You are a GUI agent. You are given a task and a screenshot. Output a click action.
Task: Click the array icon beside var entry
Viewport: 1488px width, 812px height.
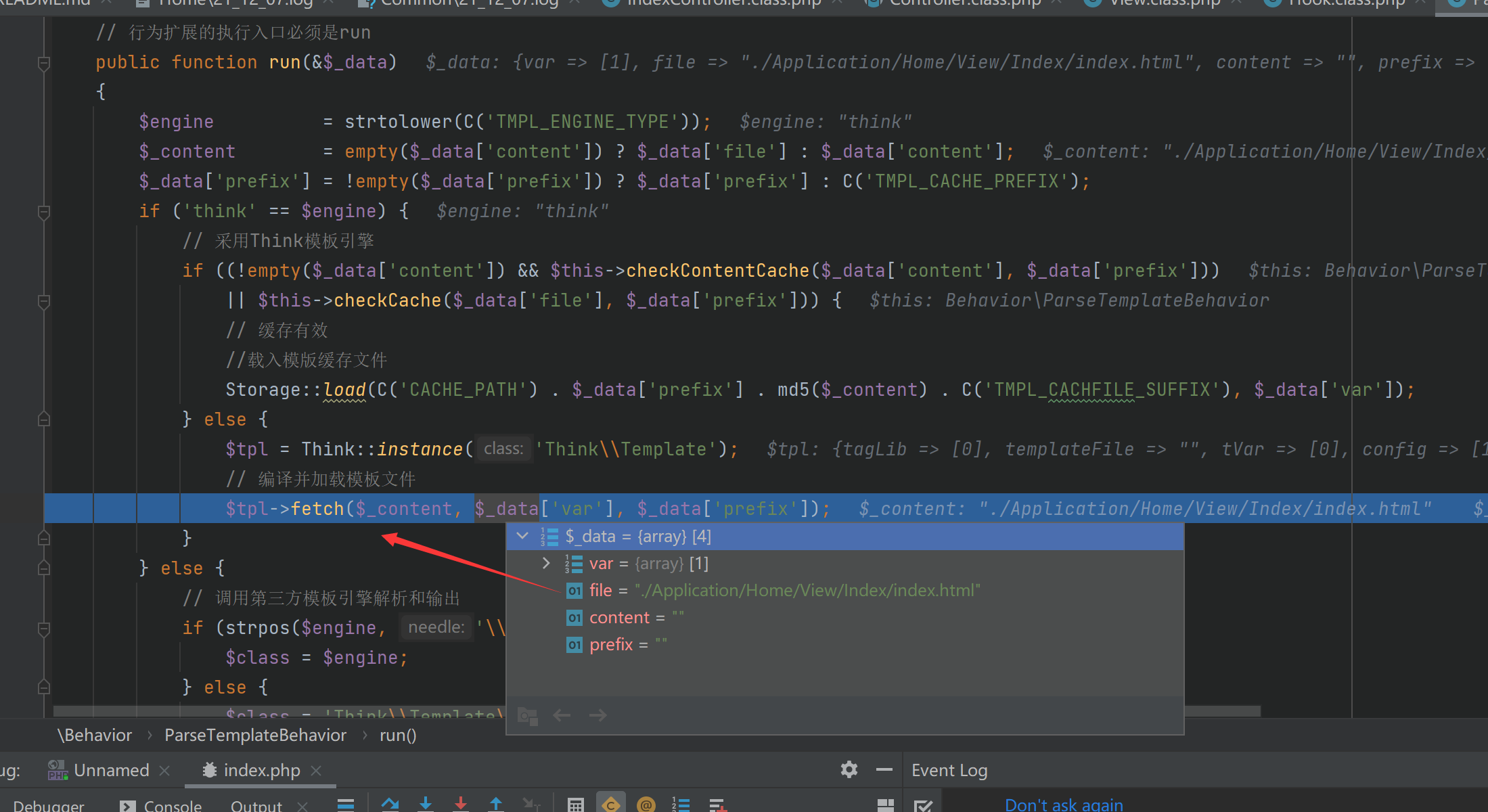573,564
